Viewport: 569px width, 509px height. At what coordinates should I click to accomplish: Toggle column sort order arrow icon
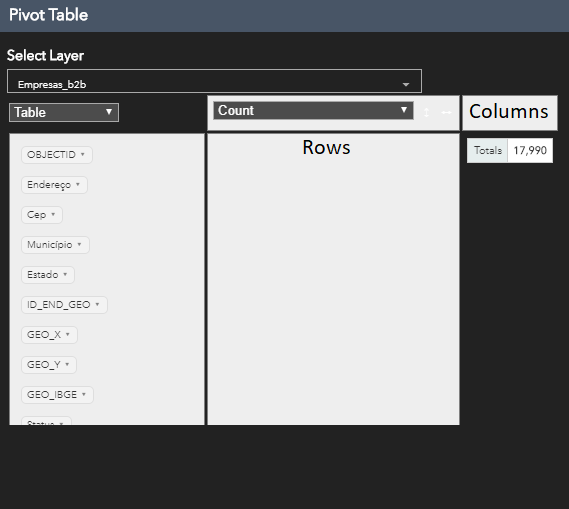[x=446, y=112]
